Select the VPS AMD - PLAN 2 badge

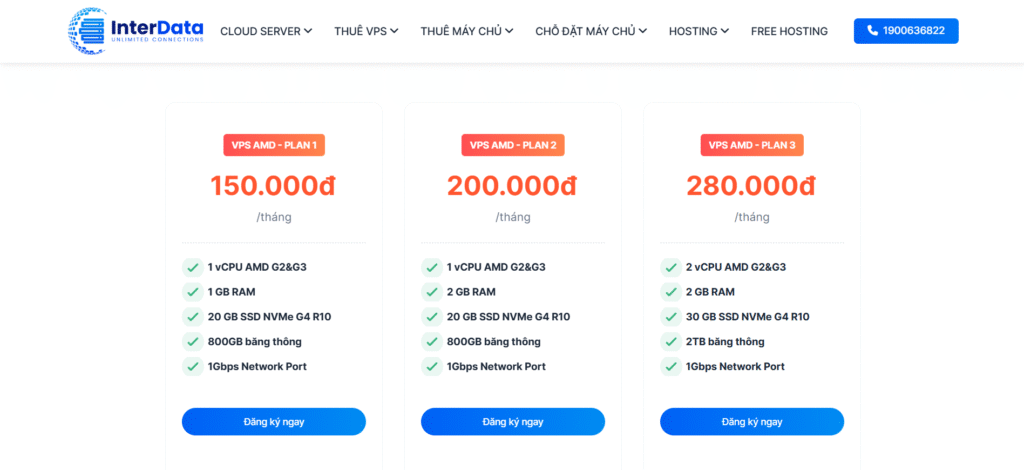[x=513, y=145]
